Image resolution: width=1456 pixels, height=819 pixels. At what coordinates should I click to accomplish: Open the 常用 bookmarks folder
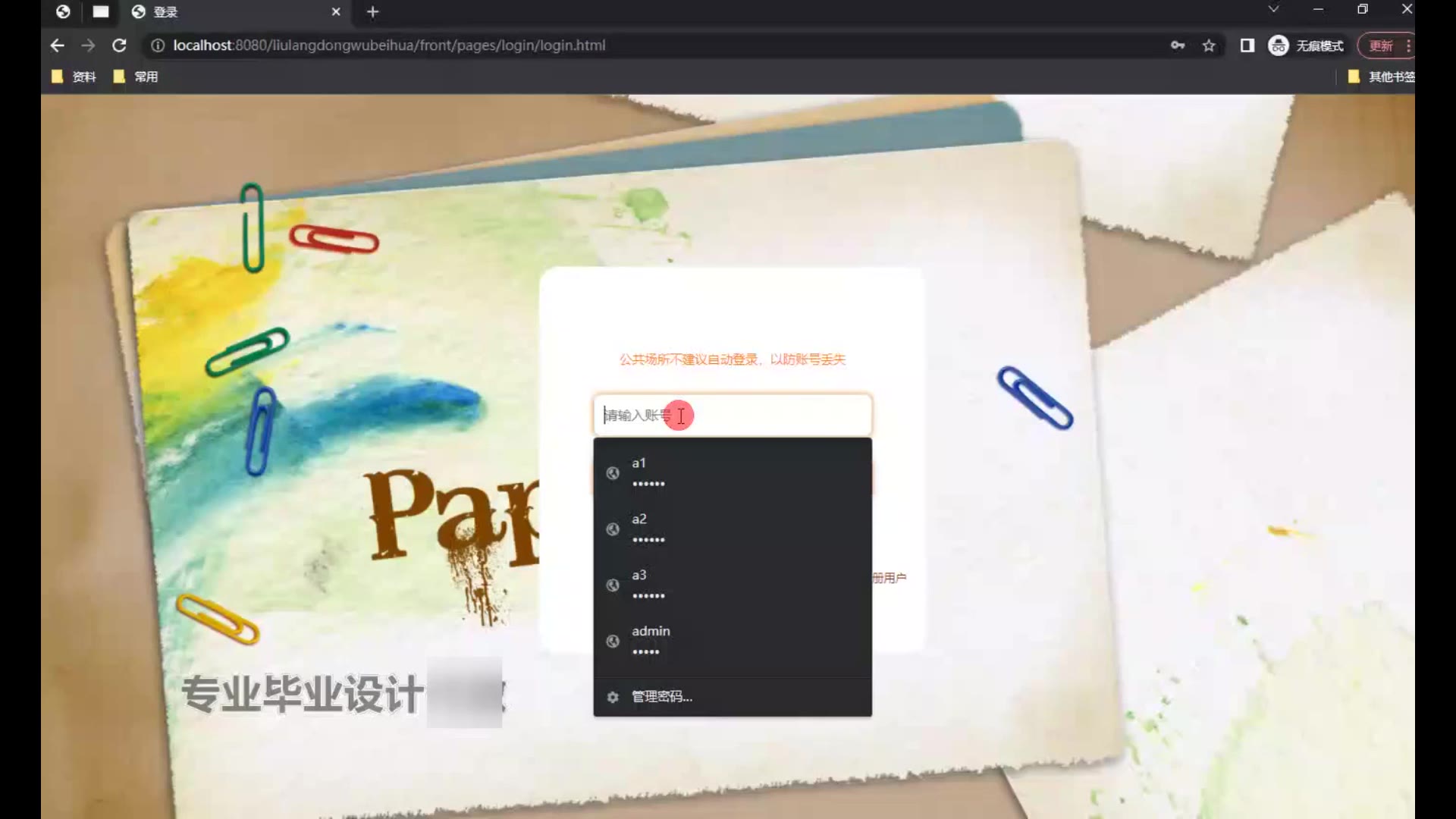136,77
